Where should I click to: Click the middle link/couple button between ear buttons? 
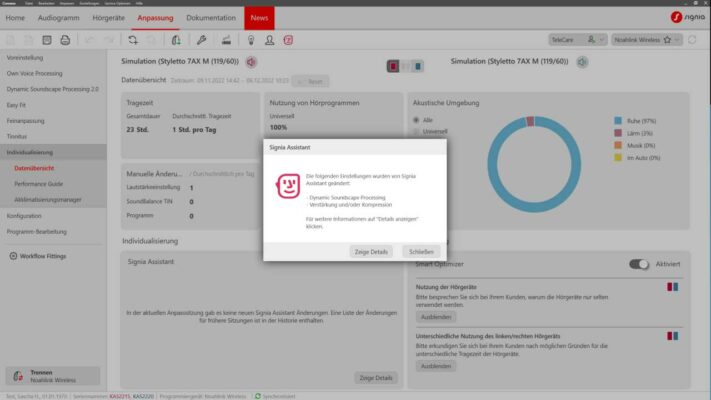tap(405, 66)
